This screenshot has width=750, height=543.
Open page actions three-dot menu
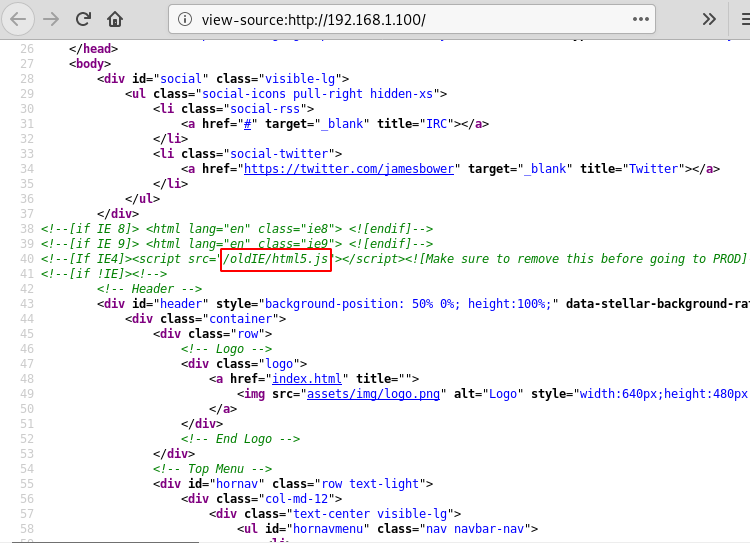coord(640,20)
